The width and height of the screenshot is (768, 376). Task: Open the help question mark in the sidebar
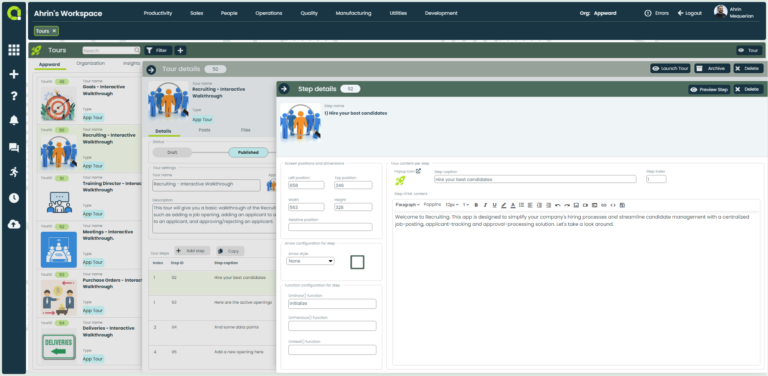14,96
